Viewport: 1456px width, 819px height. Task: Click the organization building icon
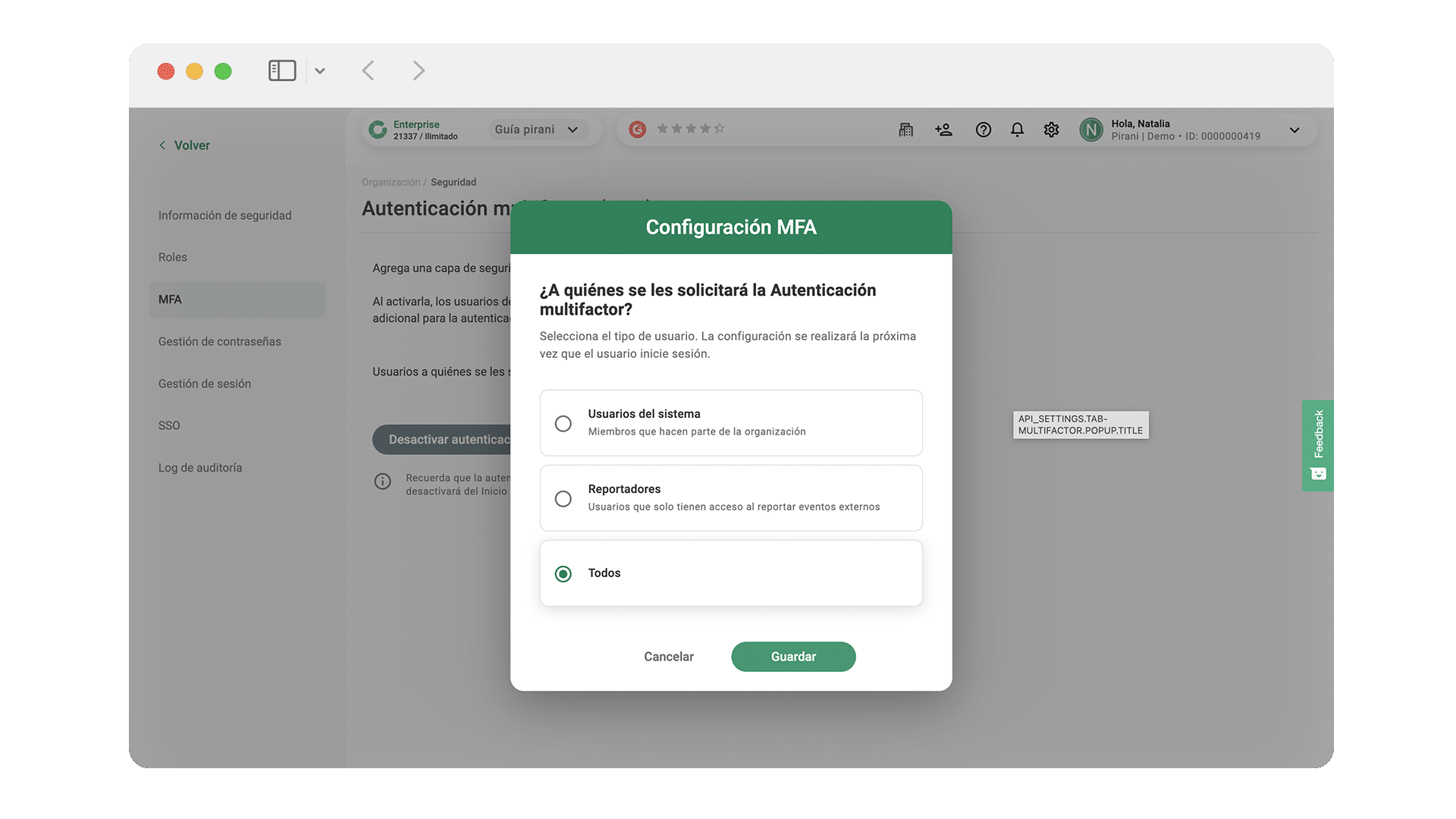(905, 130)
